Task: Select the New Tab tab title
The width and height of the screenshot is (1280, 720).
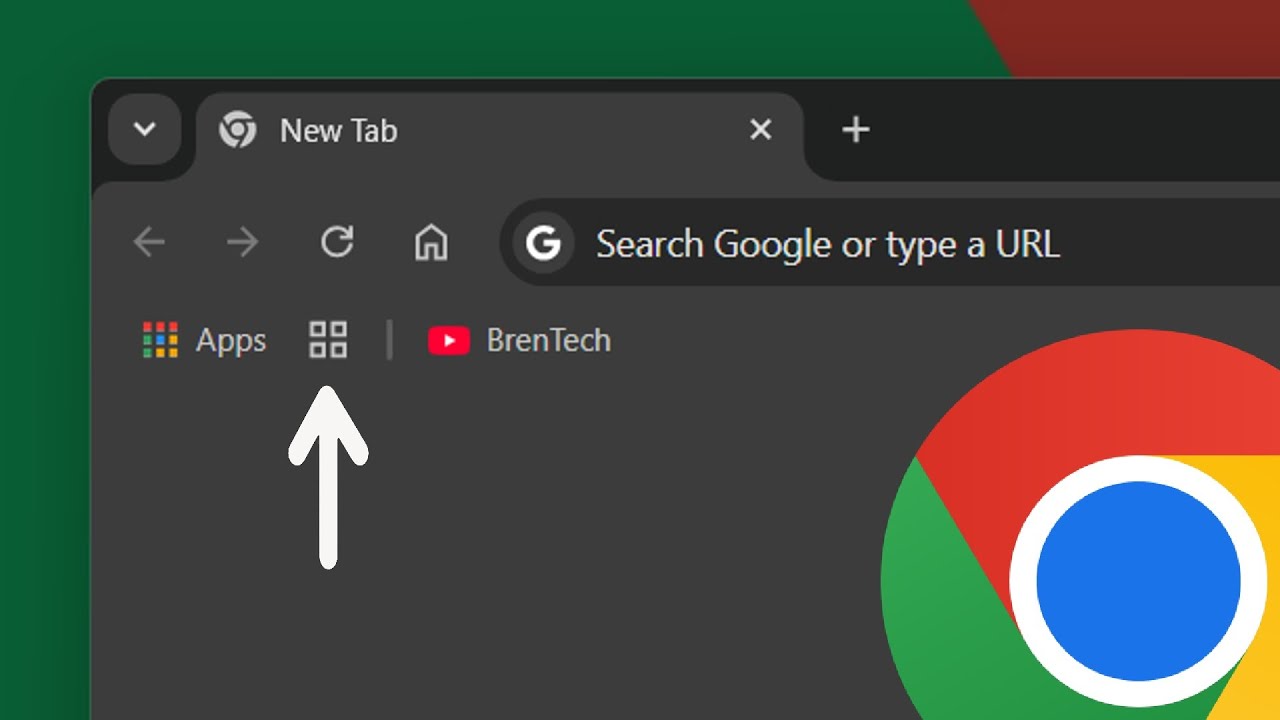Action: pyautogui.click(x=338, y=131)
